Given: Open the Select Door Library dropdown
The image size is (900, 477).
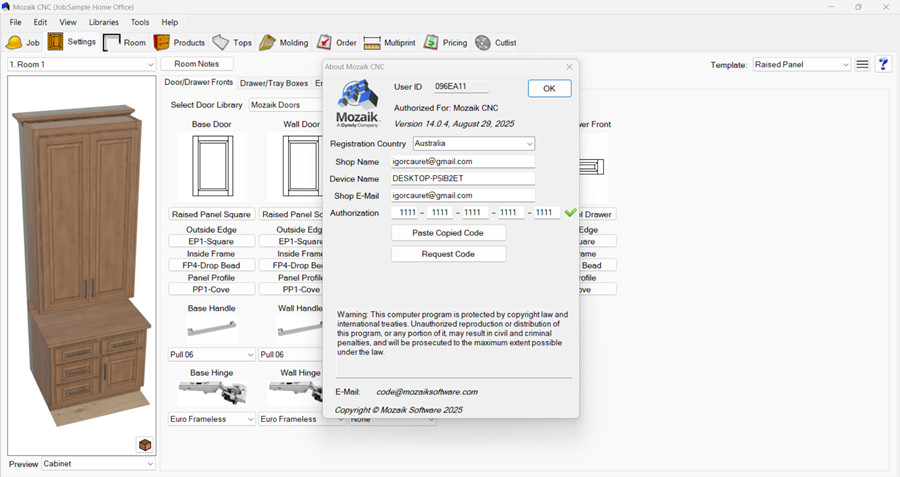Looking at the screenshot, I should pyautogui.click(x=286, y=105).
